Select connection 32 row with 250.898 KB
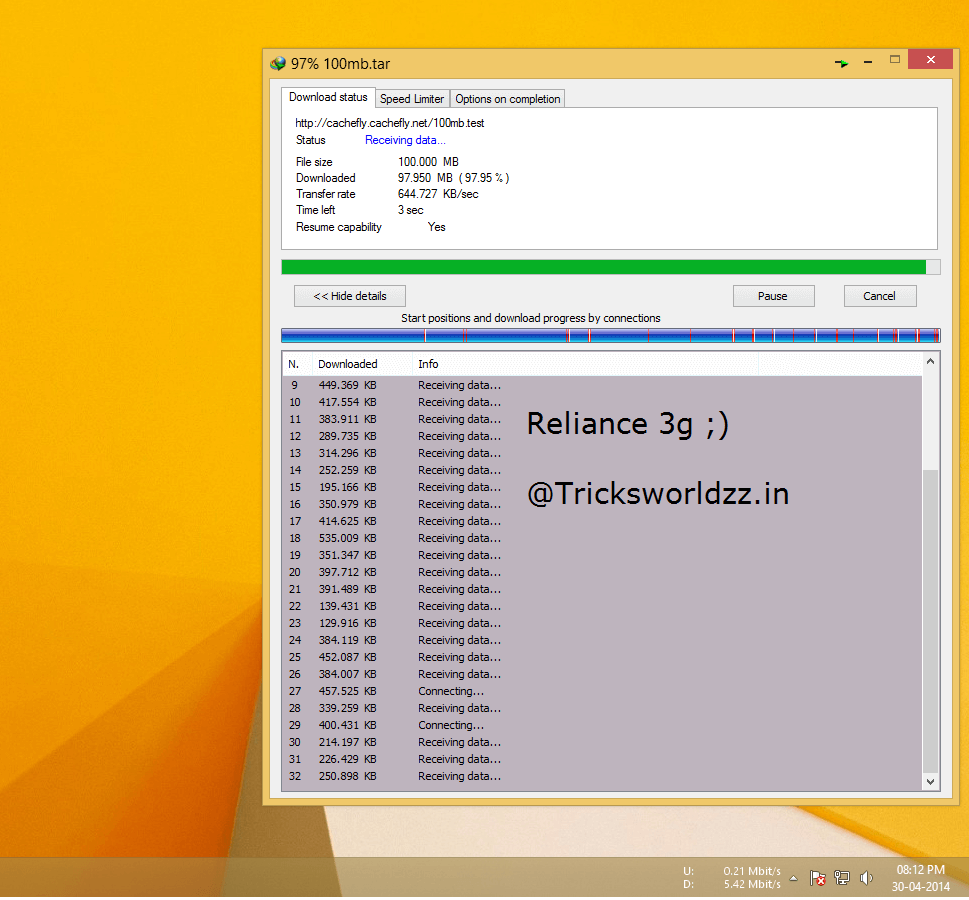Image resolution: width=969 pixels, height=900 pixels. pyautogui.click(x=603, y=776)
